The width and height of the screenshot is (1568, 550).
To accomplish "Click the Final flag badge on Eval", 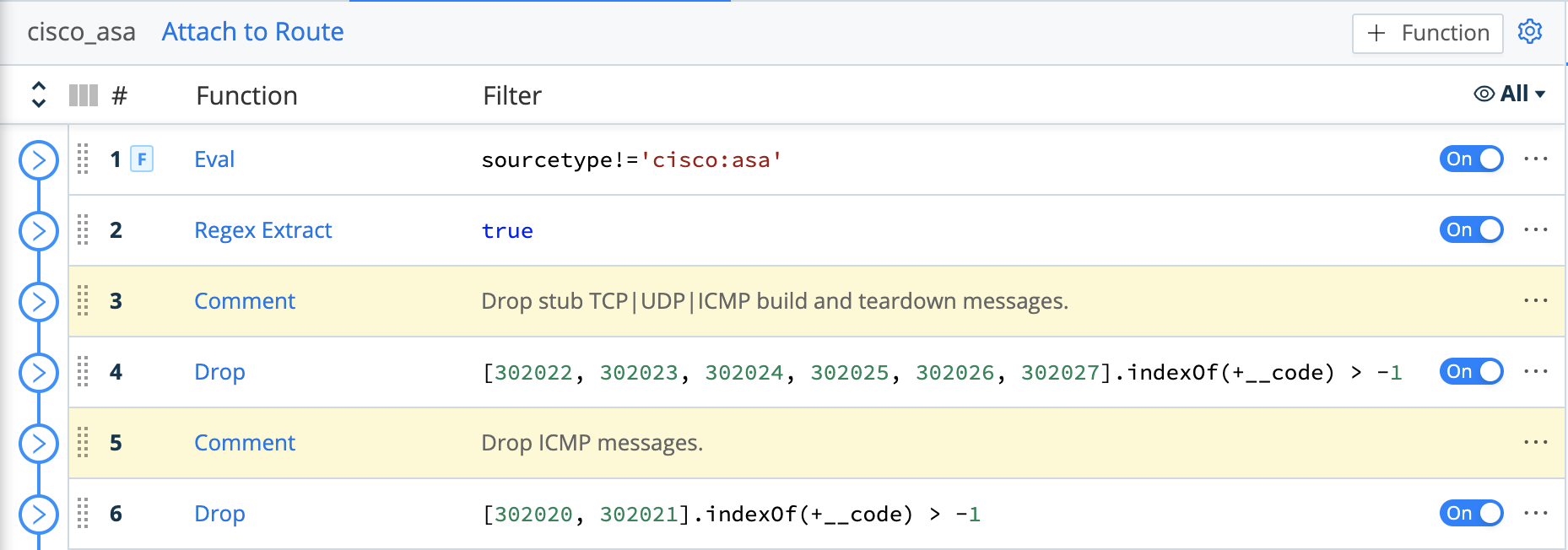I will pos(141,159).
